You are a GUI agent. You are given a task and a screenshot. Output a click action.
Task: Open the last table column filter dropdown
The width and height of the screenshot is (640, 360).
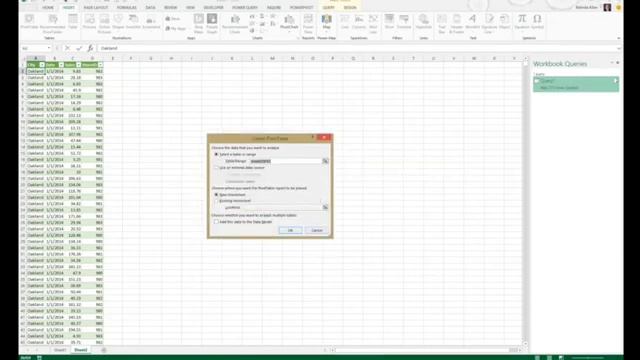click(100, 65)
